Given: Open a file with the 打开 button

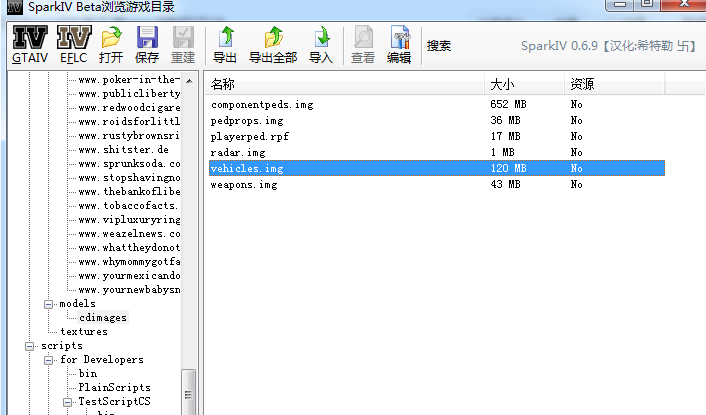Looking at the screenshot, I should [x=111, y=46].
